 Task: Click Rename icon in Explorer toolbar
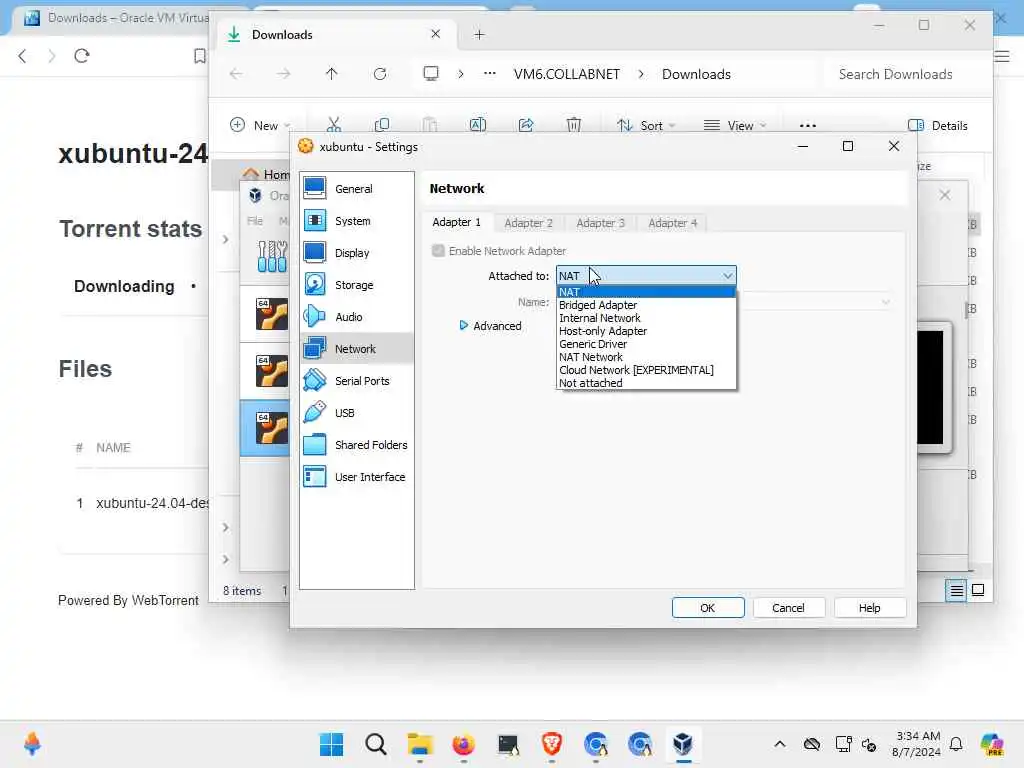click(478, 124)
